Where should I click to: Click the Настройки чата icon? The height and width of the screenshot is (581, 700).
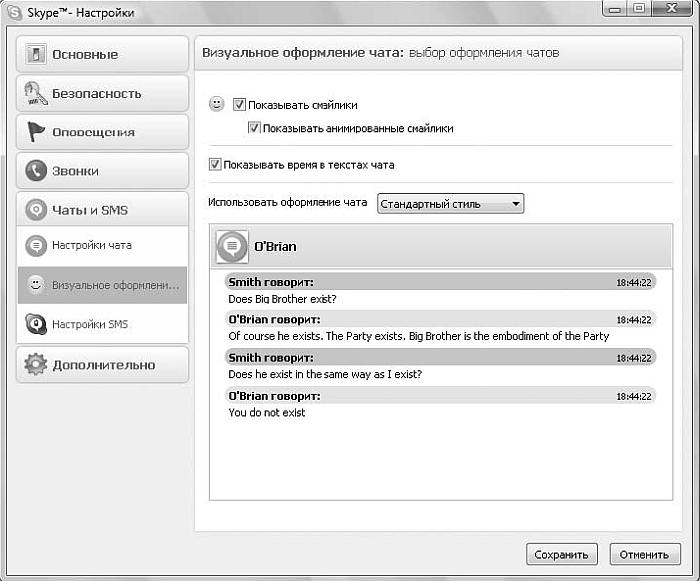36,245
